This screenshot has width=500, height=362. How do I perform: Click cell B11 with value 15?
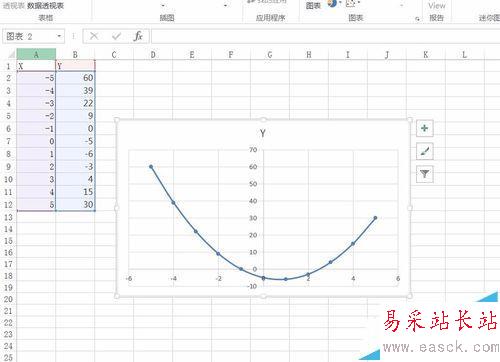[75, 192]
